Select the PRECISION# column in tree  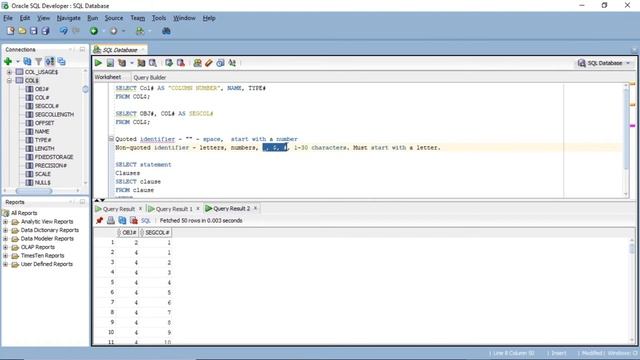coord(50,165)
